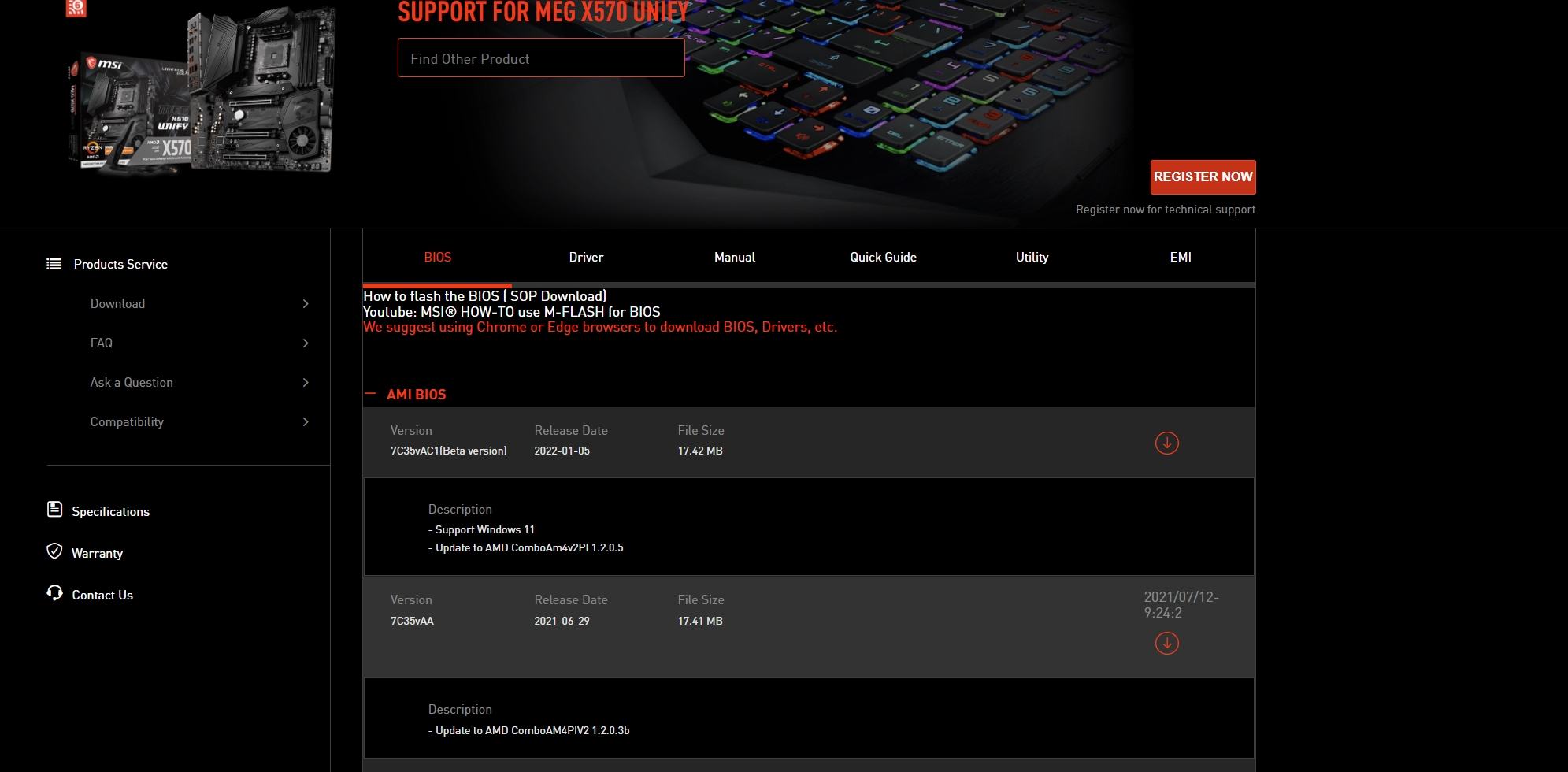Click the Support Windows 11 description line
1568x772 pixels.
(x=481, y=529)
